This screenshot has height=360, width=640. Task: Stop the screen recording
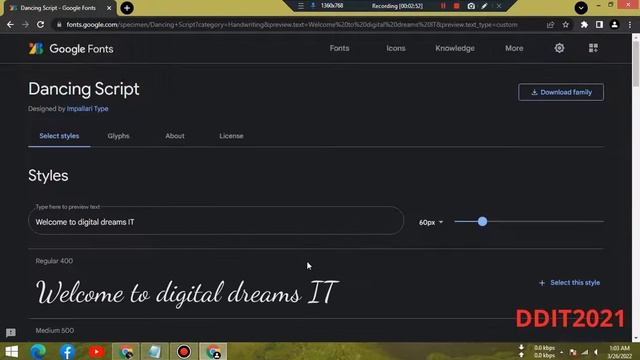point(457,6)
